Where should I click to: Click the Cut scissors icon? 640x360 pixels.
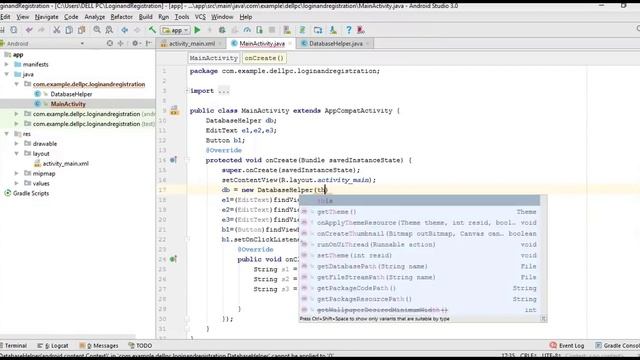[x=57, y=30]
